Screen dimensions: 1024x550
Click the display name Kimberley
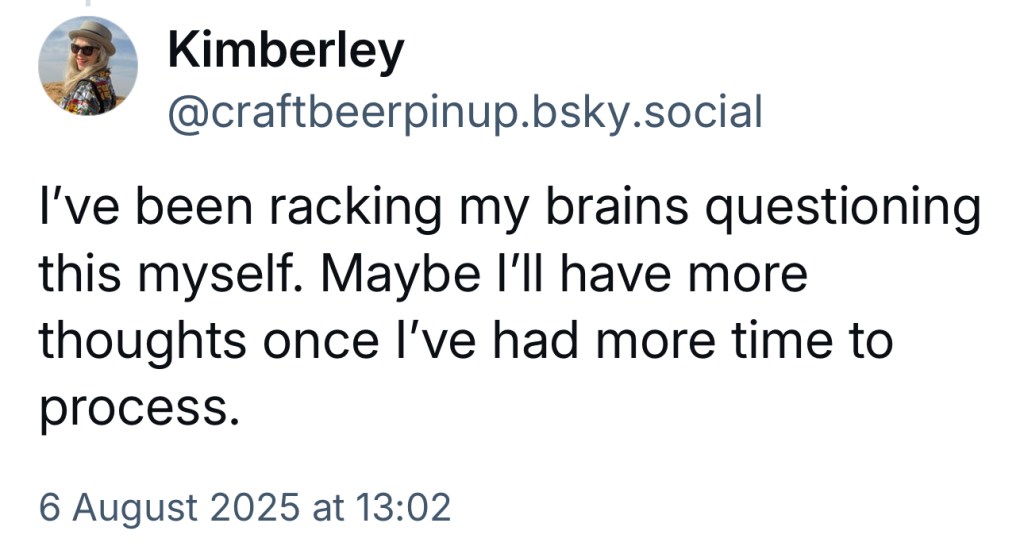[285, 50]
